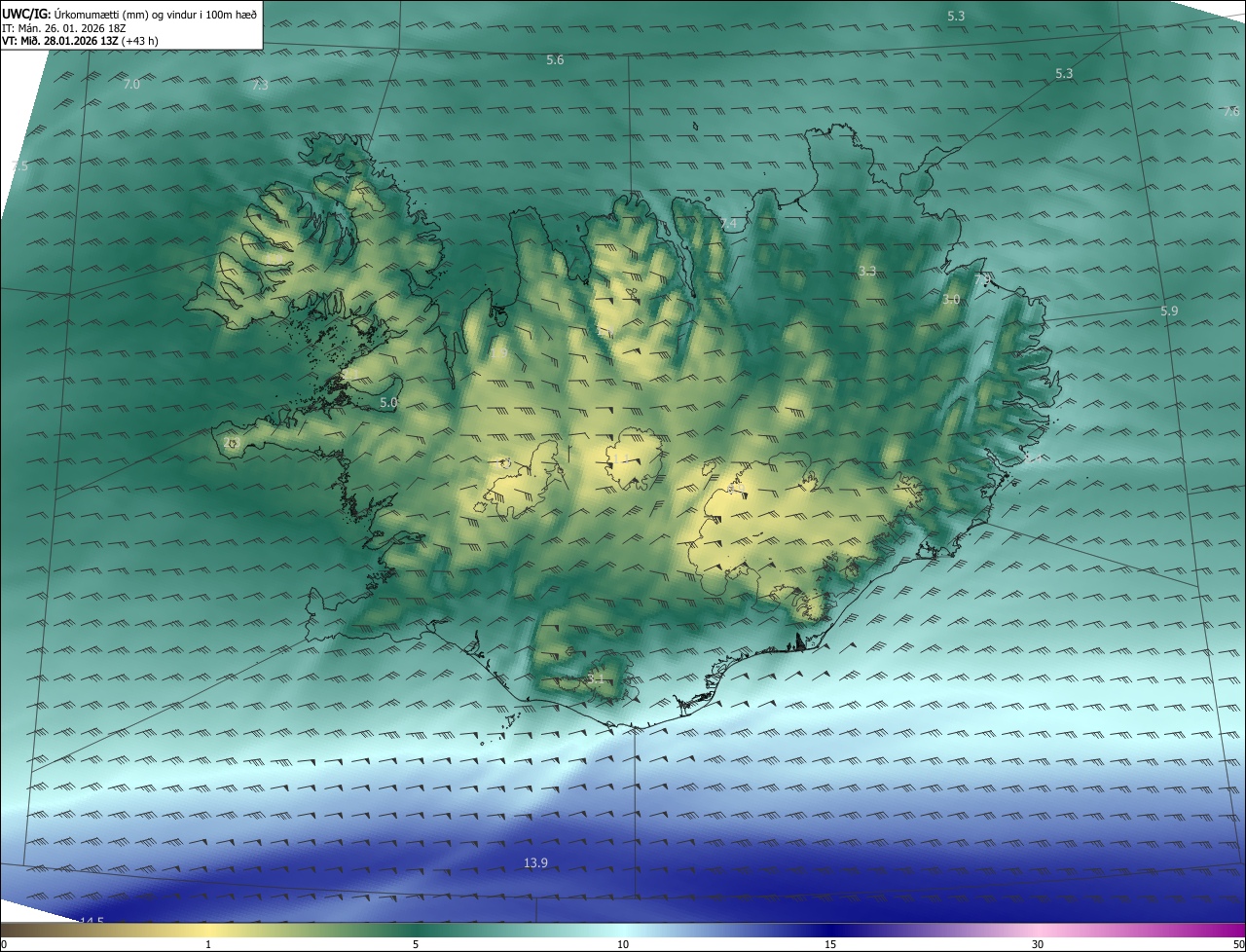
Task: Click the init time "IT: Mán. 26. 01. 2026 18Z"
Action: [66, 27]
